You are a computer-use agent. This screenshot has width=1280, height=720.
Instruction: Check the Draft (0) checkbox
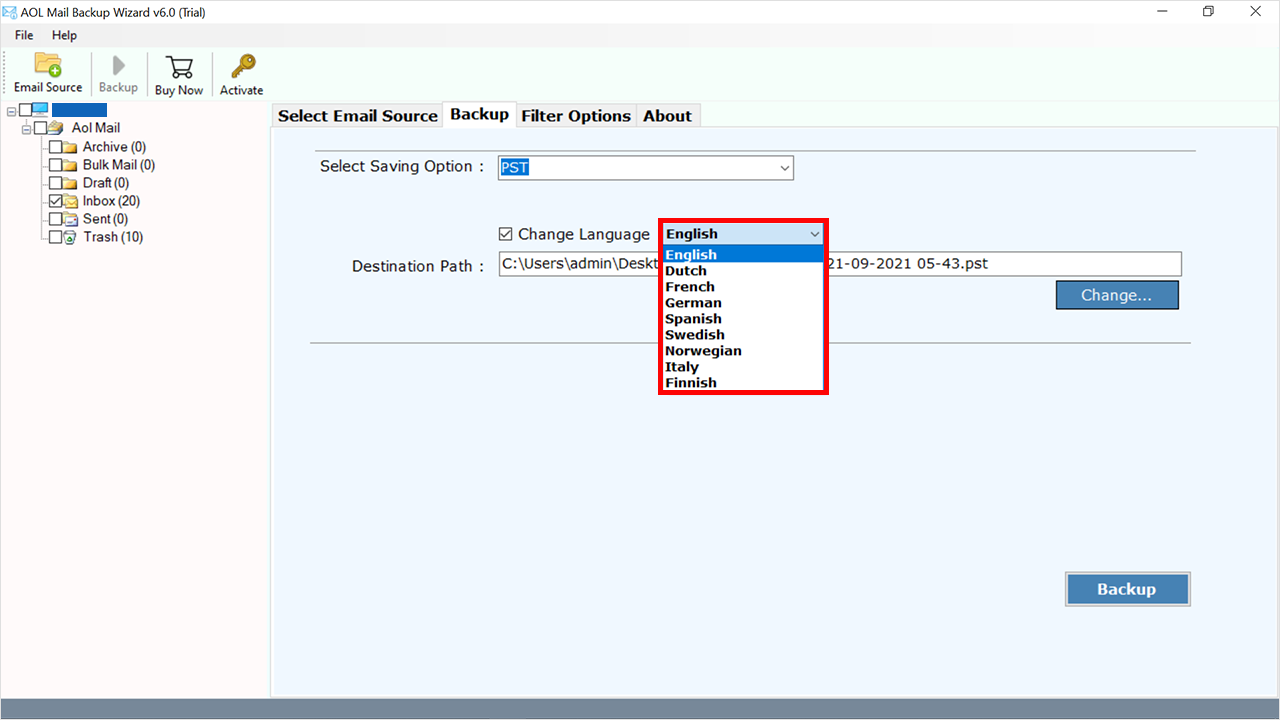point(55,183)
